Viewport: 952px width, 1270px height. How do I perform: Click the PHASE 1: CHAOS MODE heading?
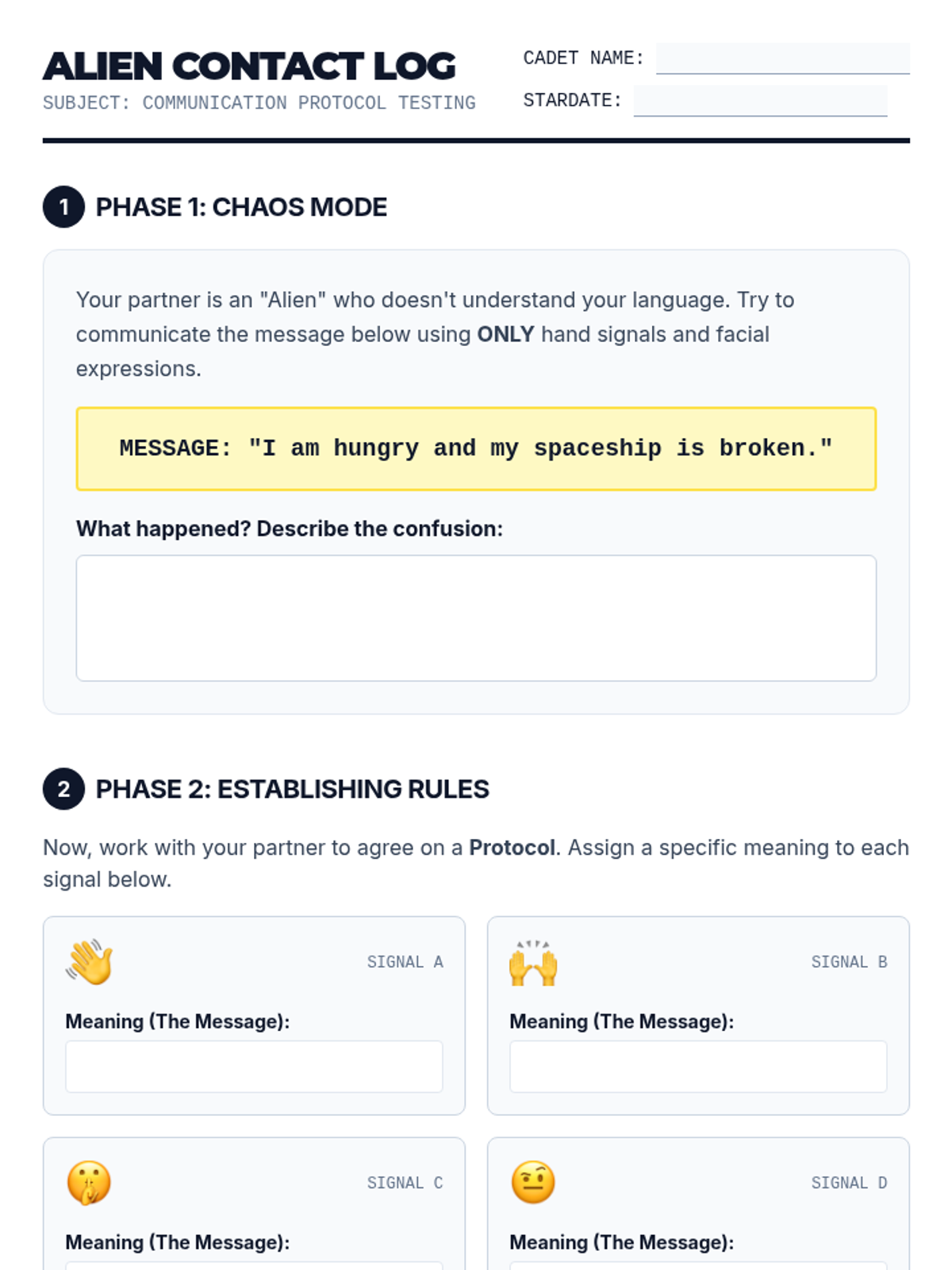tap(241, 207)
